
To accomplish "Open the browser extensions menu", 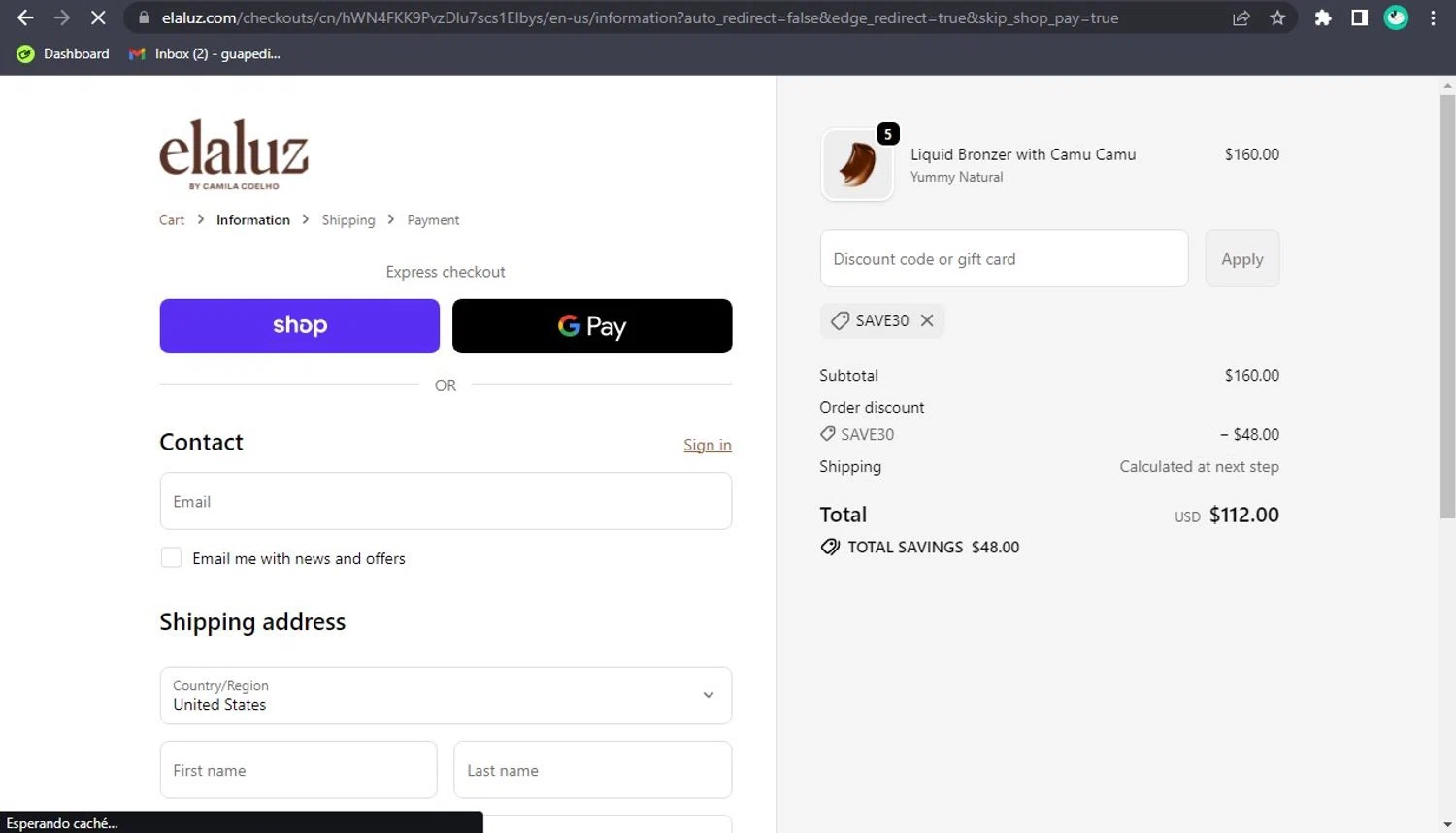I will click(x=1323, y=17).
